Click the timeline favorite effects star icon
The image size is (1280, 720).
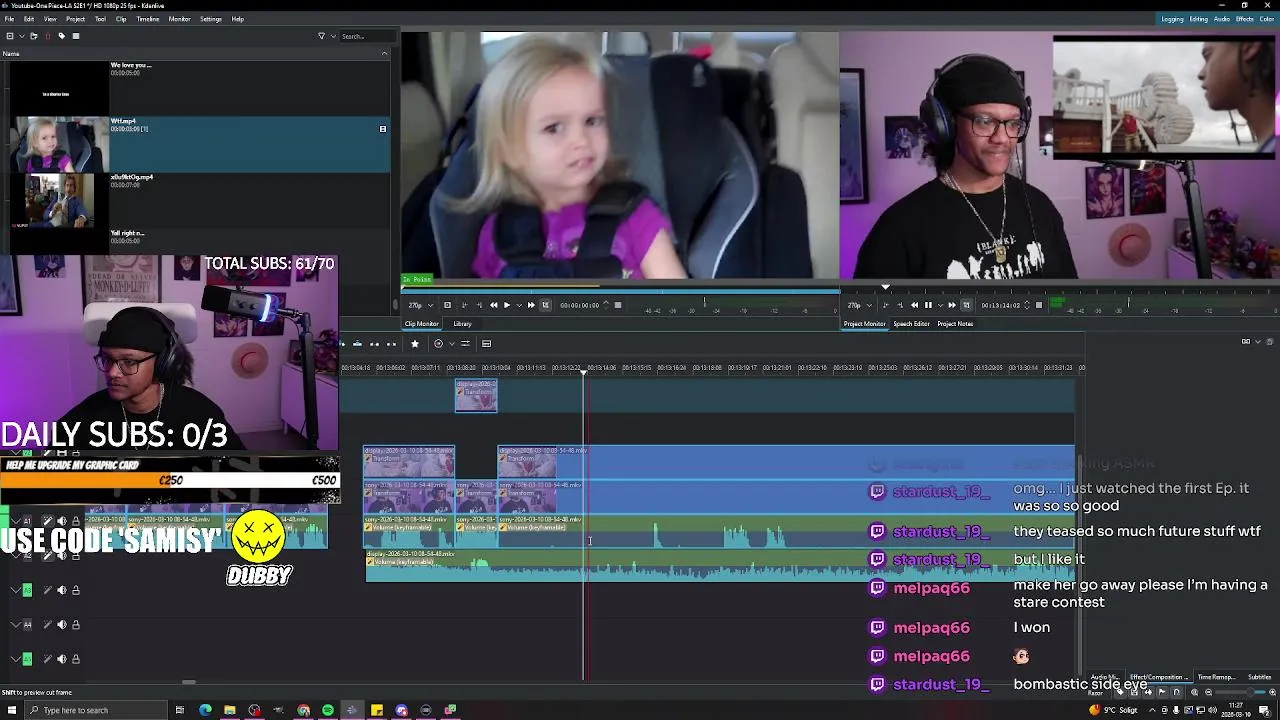tap(415, 344)
